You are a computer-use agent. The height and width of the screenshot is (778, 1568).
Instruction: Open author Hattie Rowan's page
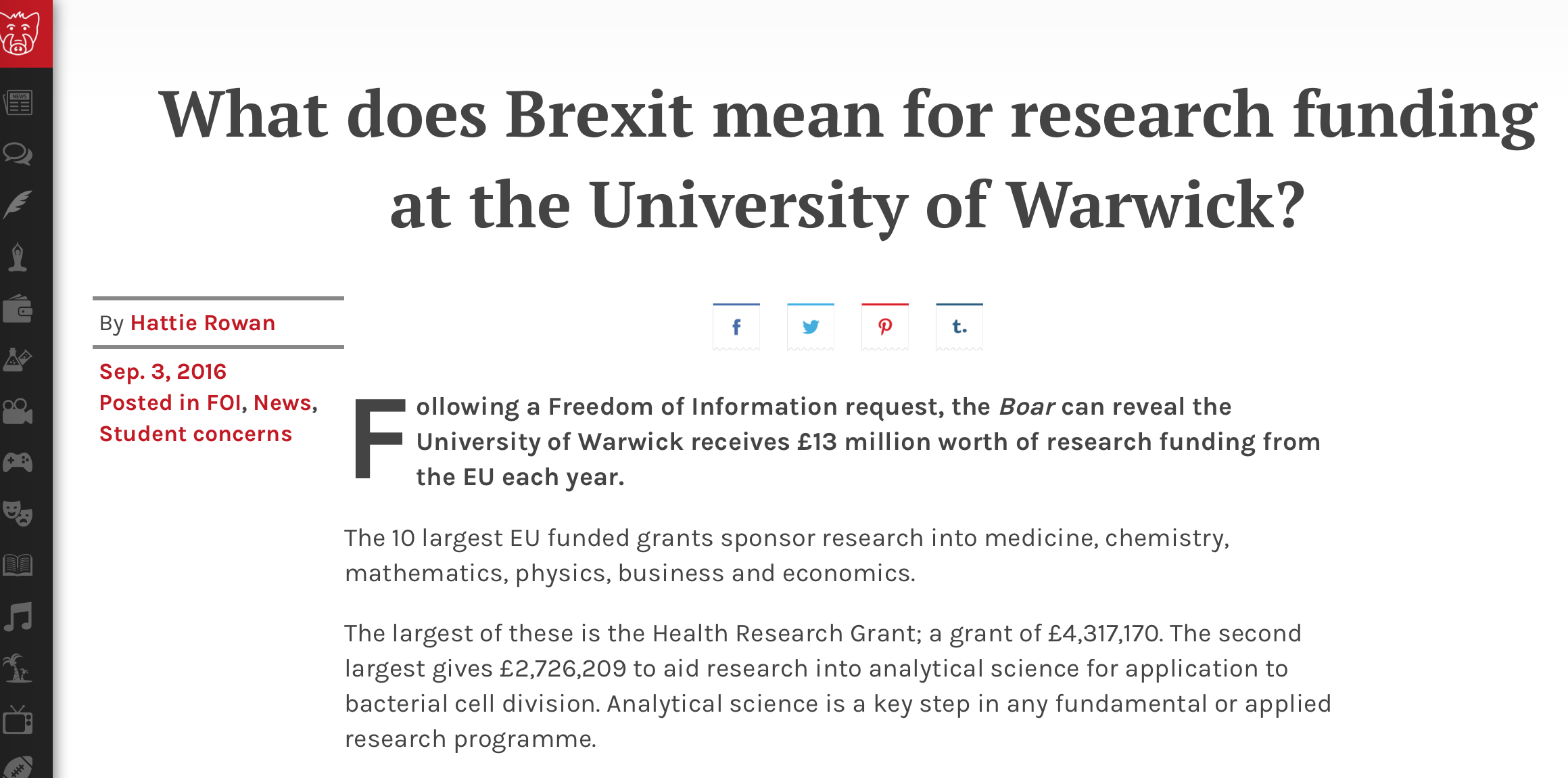203,323
